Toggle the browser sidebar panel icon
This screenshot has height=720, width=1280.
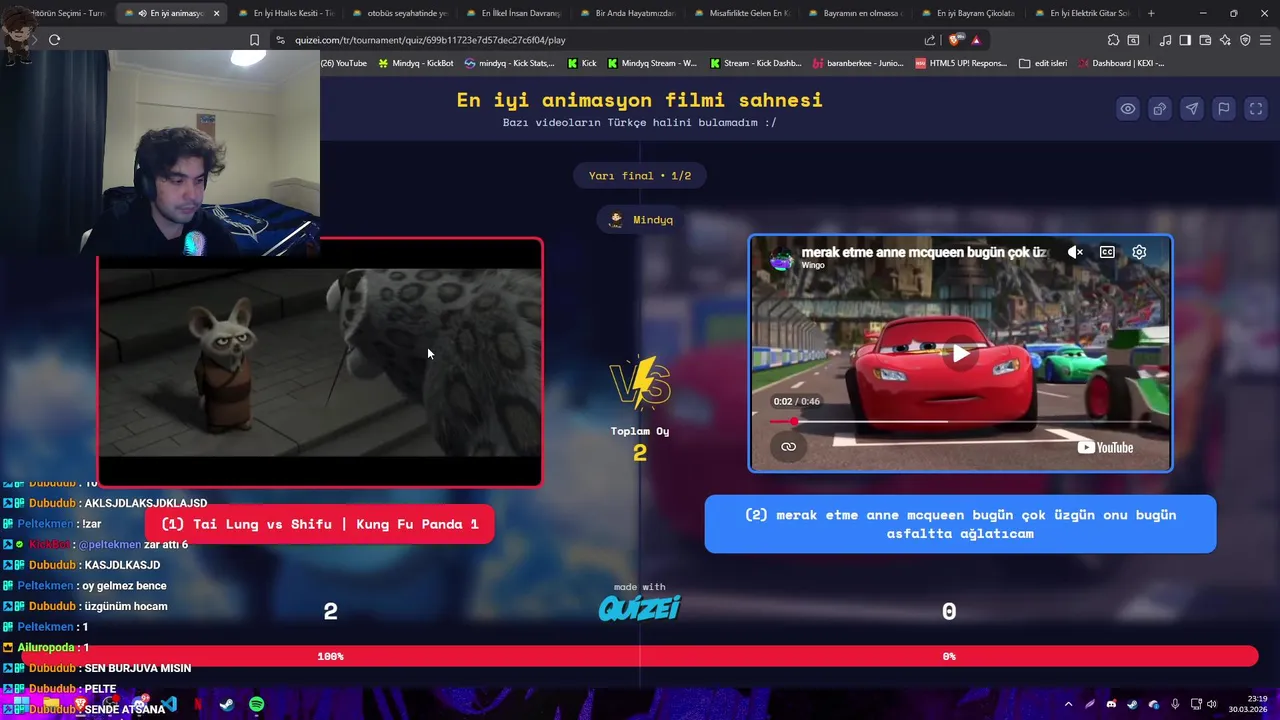coord(1185,40)
